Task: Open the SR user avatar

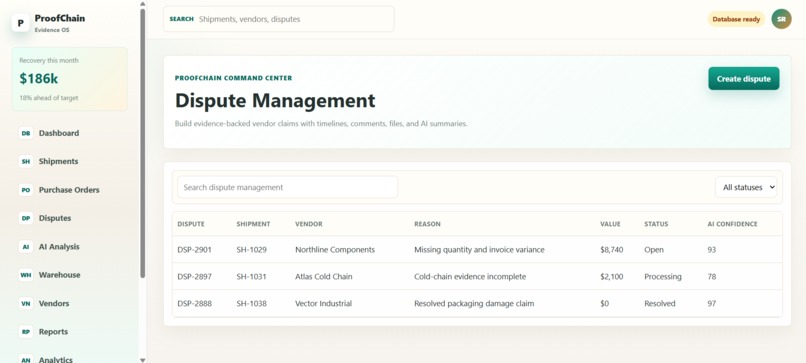Action: tap(781, 19)
